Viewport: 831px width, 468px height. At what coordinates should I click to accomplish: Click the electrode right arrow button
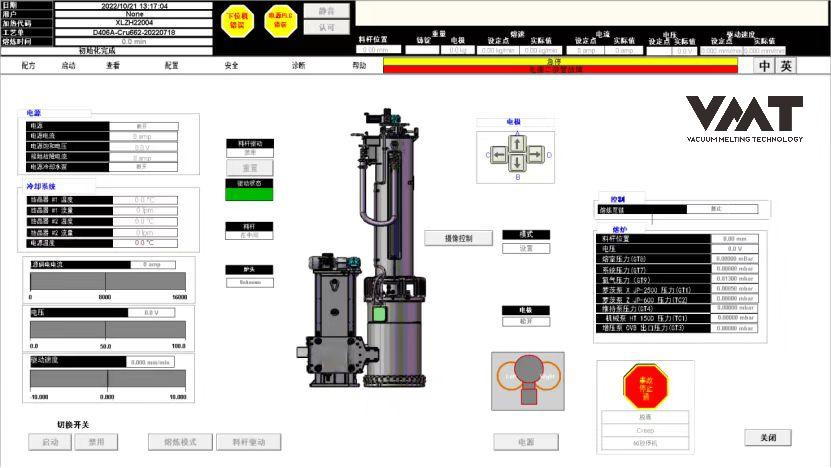click(x=535, y=155)
